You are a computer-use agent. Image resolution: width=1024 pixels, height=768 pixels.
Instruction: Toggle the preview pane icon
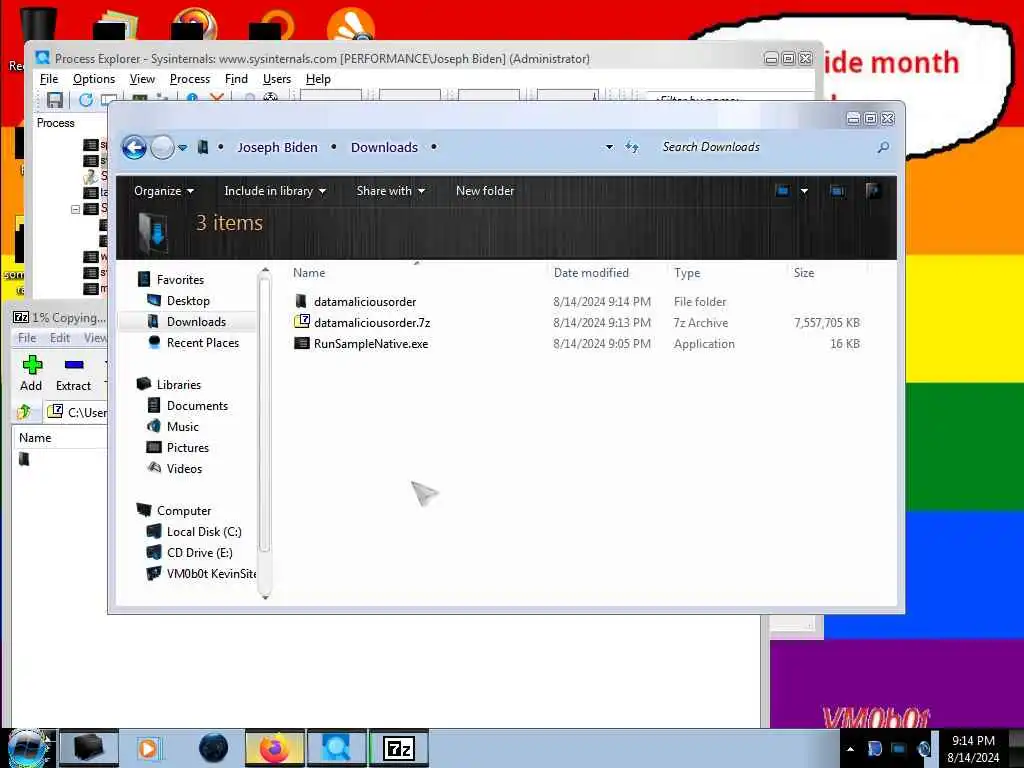(837, 191)
